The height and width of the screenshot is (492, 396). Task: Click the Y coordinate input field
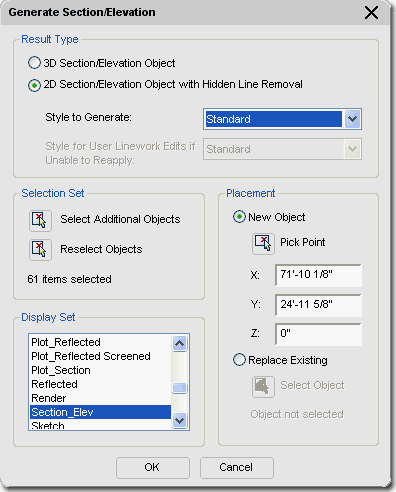point(318,305)
